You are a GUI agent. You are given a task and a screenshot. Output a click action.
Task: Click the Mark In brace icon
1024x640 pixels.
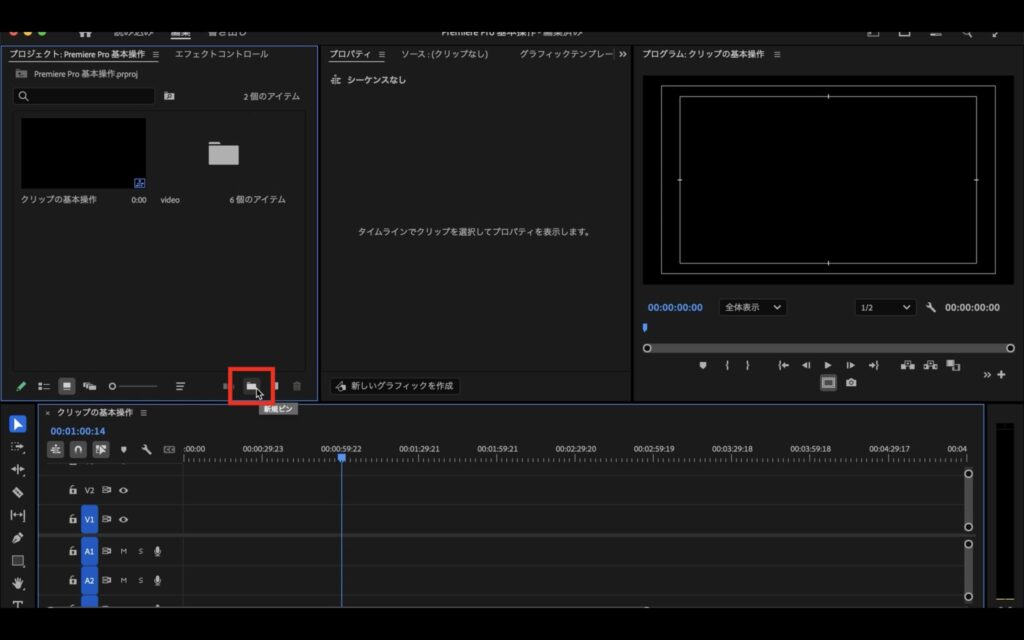727,365
